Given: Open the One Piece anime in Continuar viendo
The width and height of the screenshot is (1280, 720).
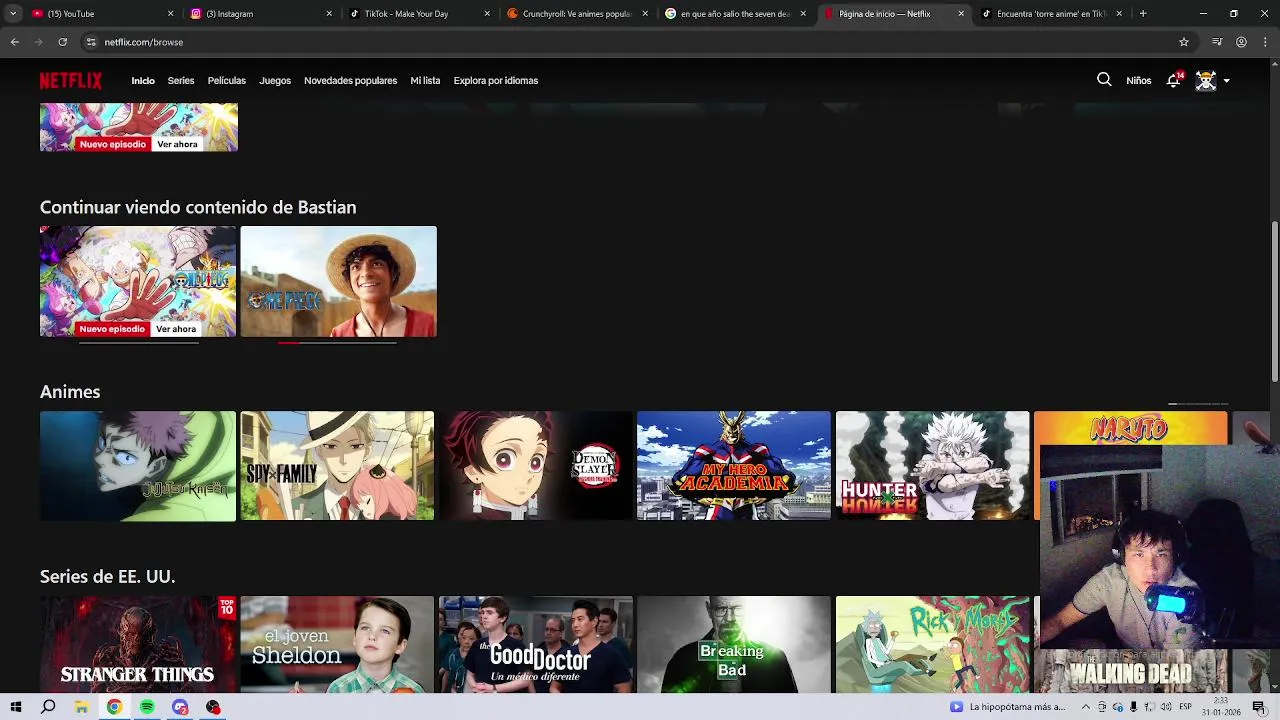Looking at the screenshot, I should [x=138, y=281].
